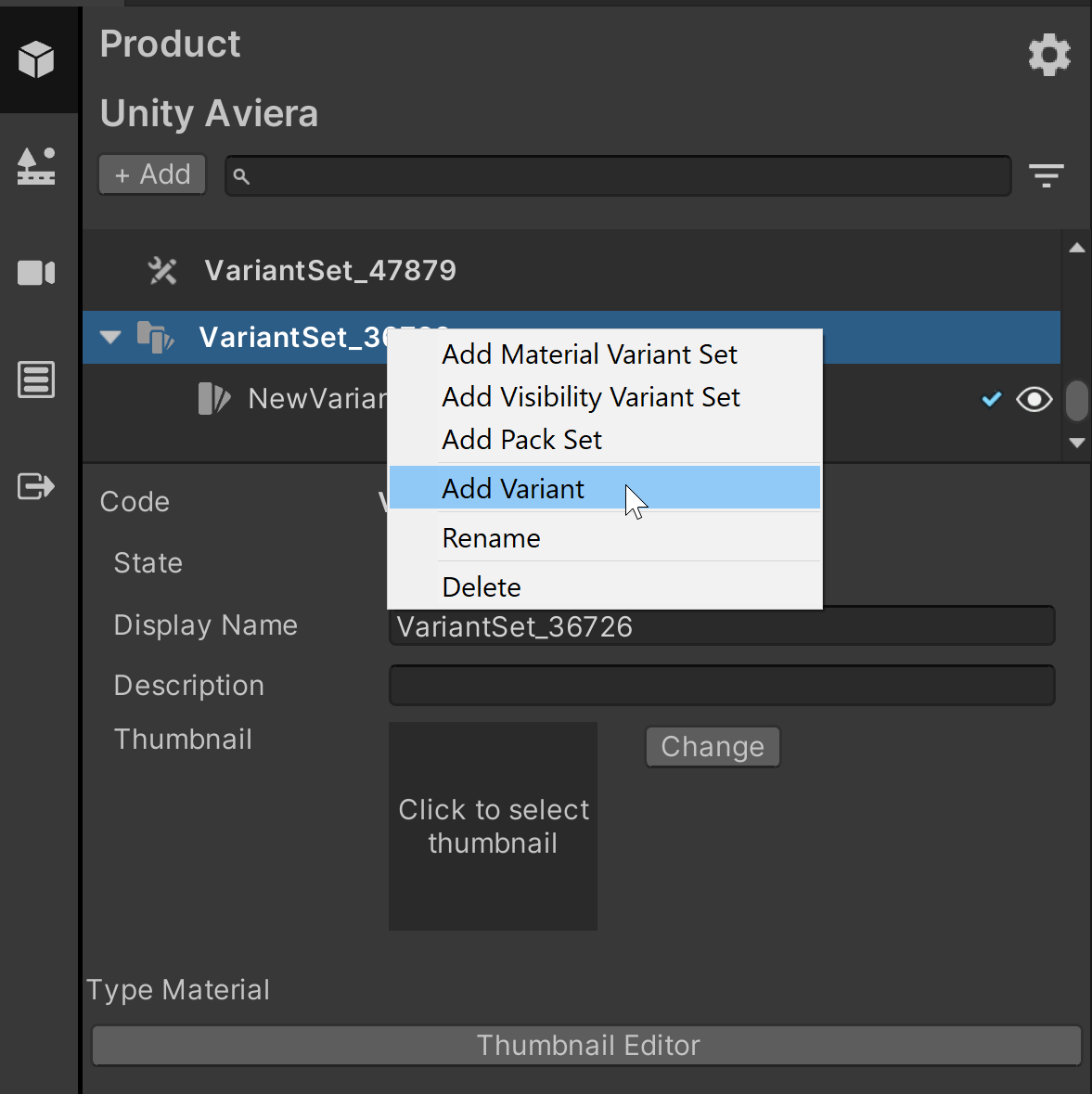Click the export icon in the sidebar
Screen dimensions: 1092x1094
(37, 485)
